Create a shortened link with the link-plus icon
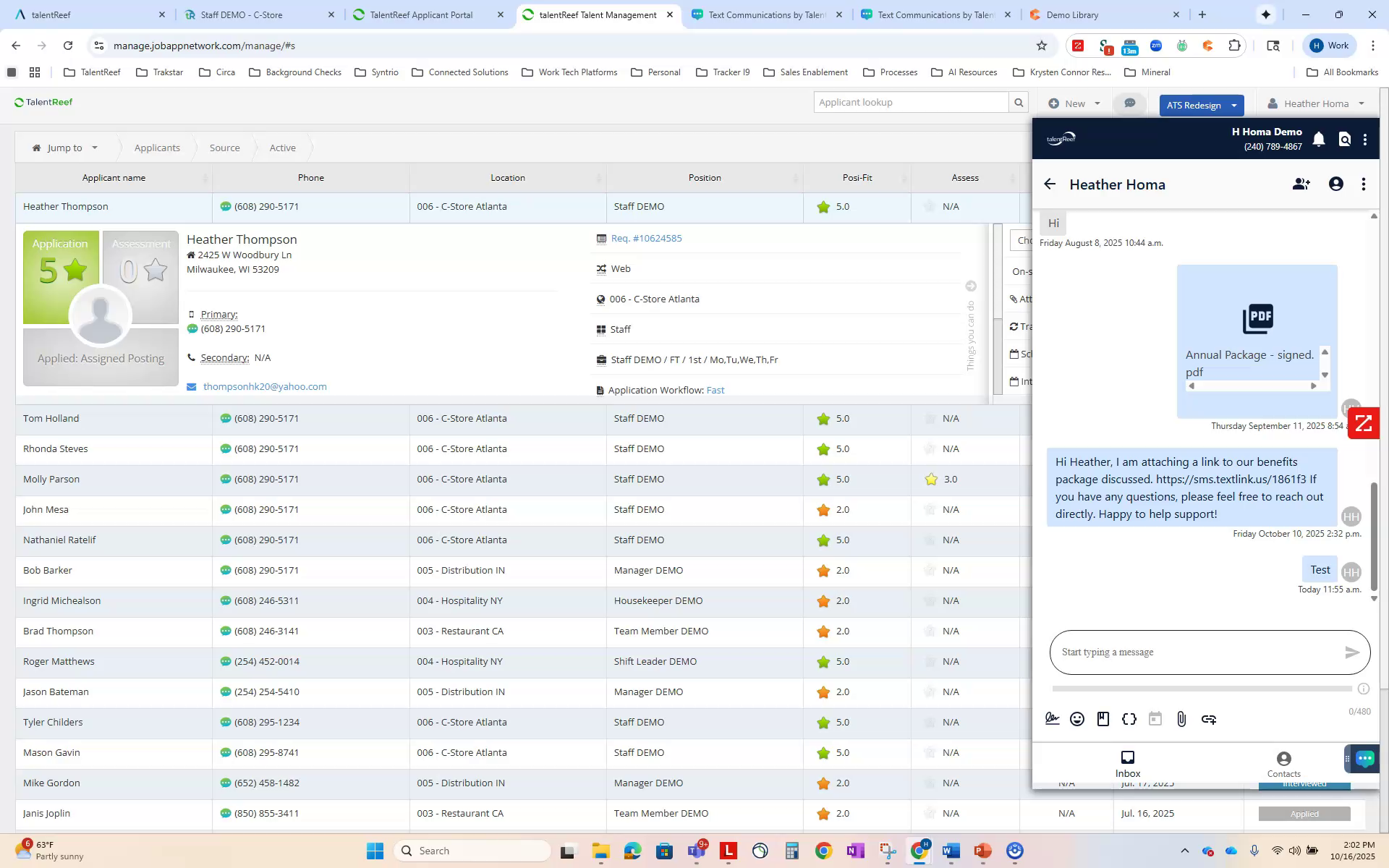1389x868 pixels. [x=1209, y=719]
